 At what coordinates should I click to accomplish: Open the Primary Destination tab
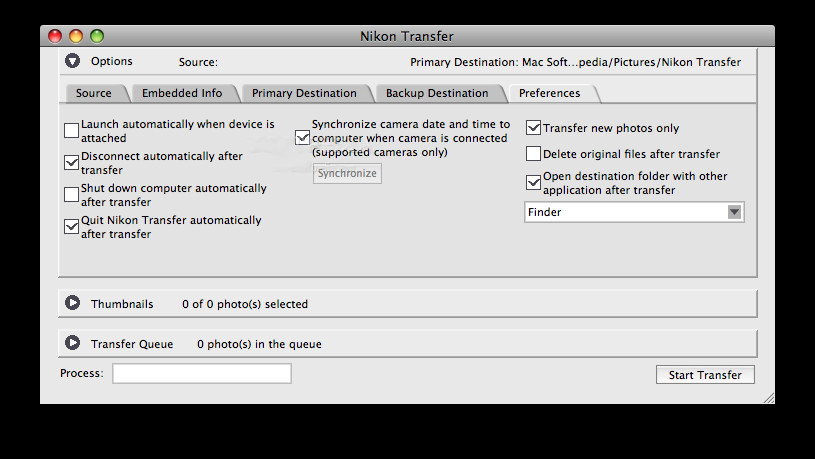pos(304,93)
